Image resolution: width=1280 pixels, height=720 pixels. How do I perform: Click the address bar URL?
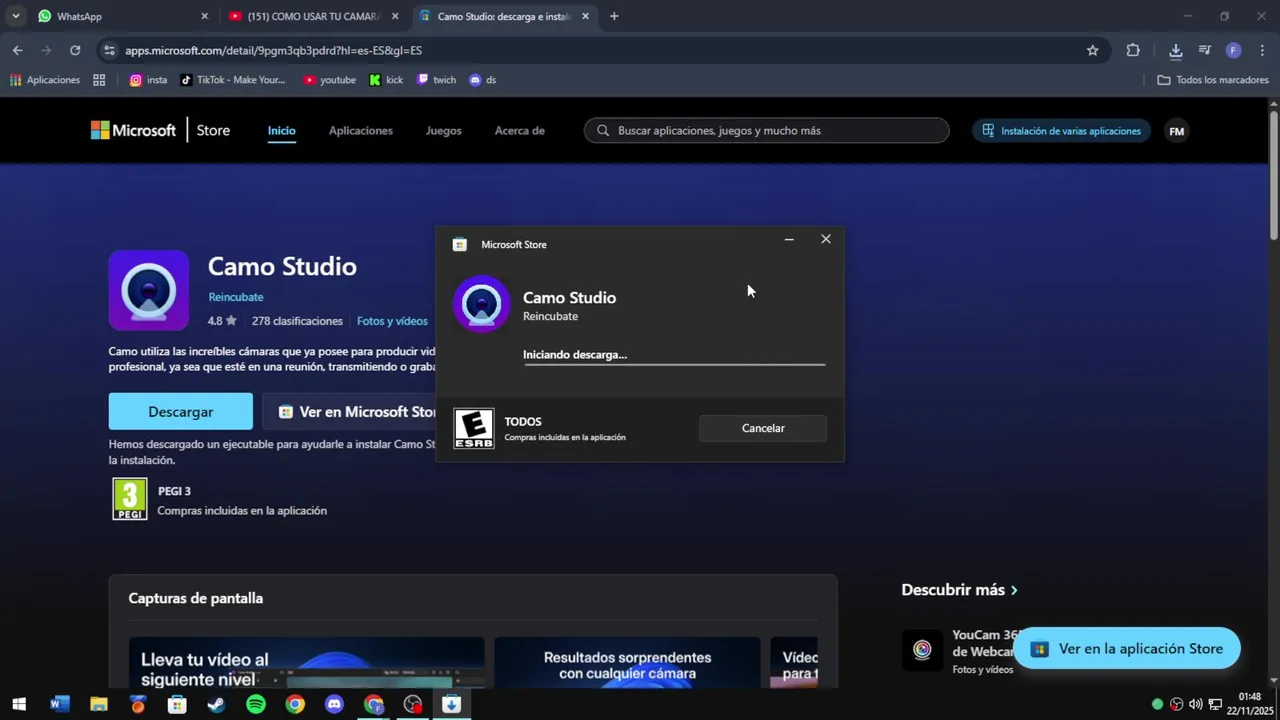[x=273, y=50]
